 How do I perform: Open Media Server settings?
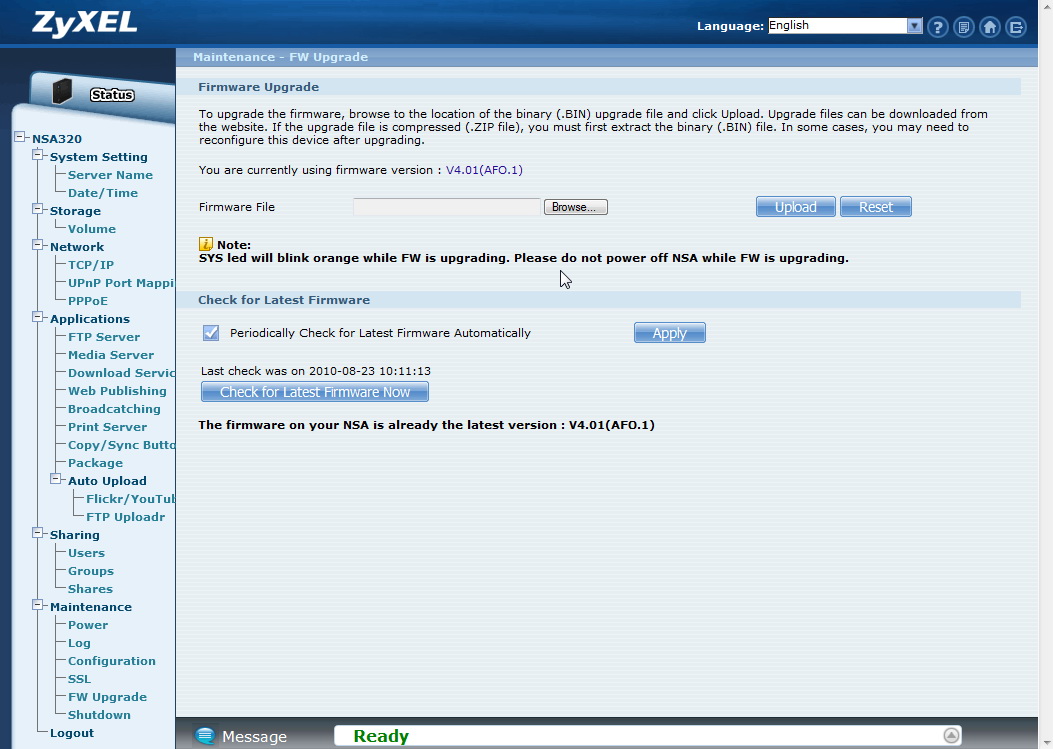click(111, 355)
